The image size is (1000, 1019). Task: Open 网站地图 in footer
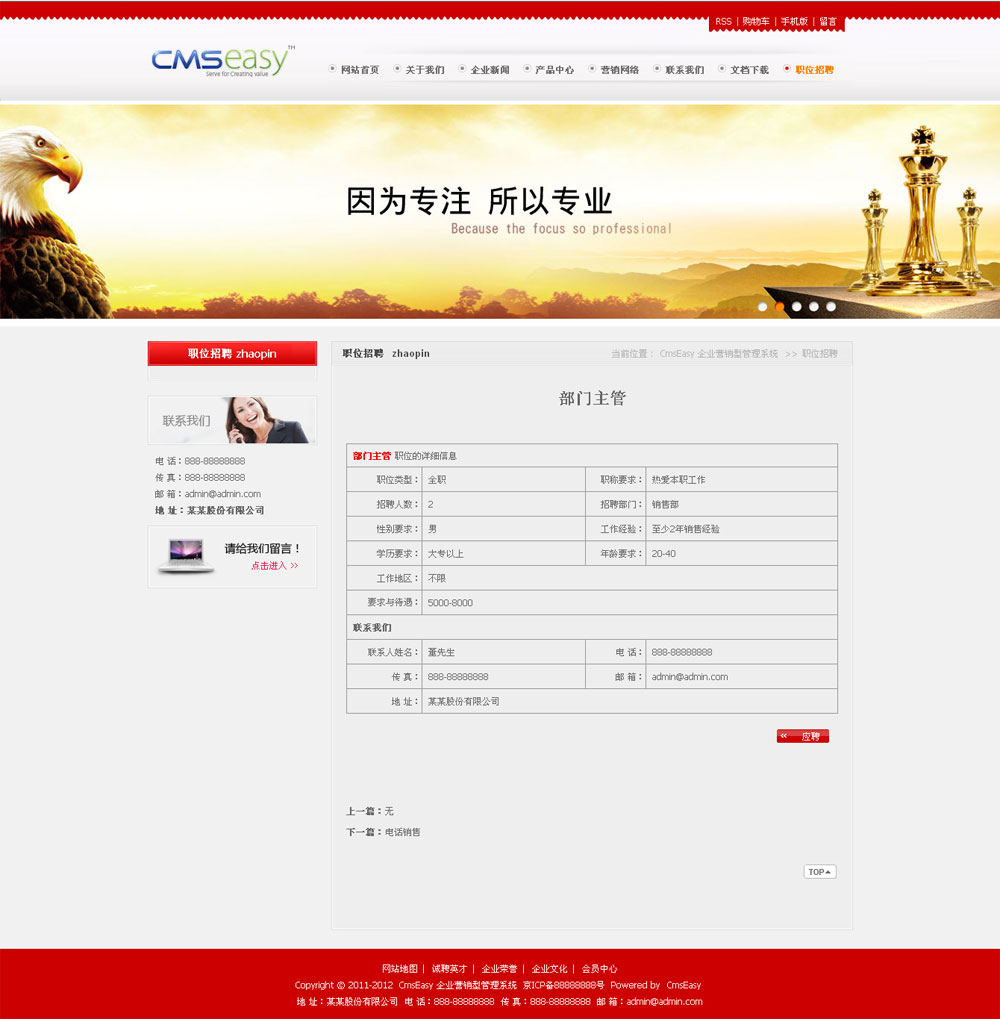point(399,969)
